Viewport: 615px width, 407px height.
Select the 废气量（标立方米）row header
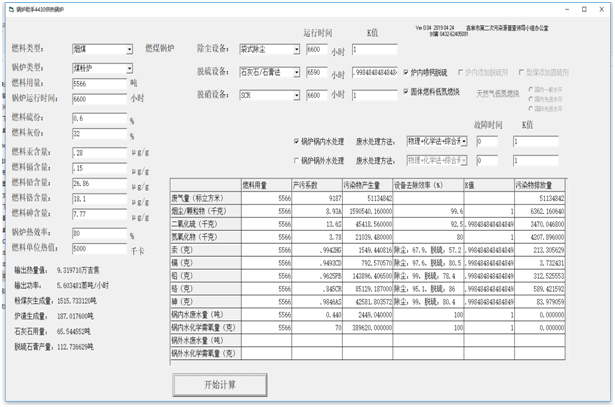(206, 198)
